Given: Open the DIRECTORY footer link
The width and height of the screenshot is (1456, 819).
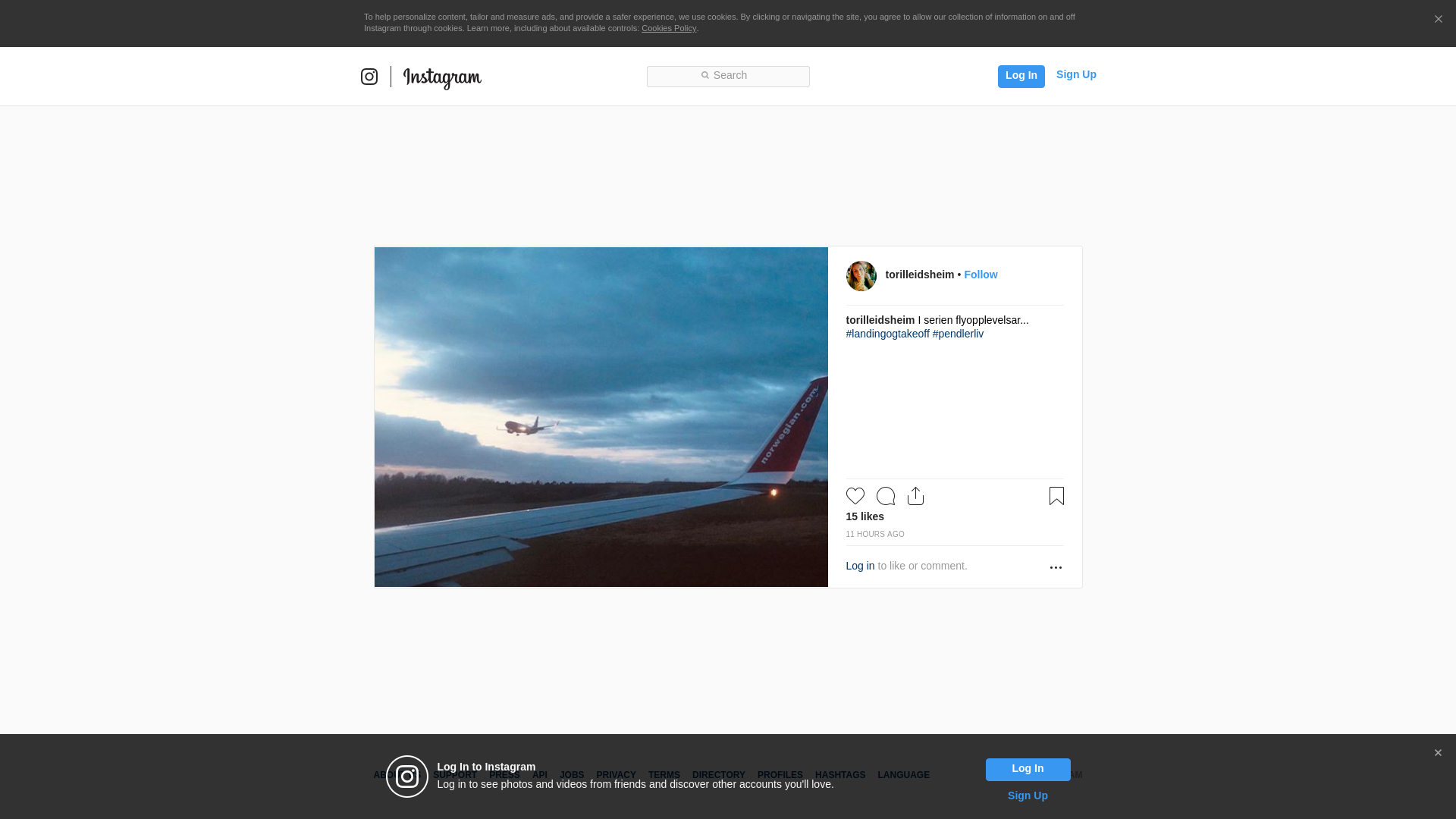Looking at the screenshot, I should click(718, 775).
